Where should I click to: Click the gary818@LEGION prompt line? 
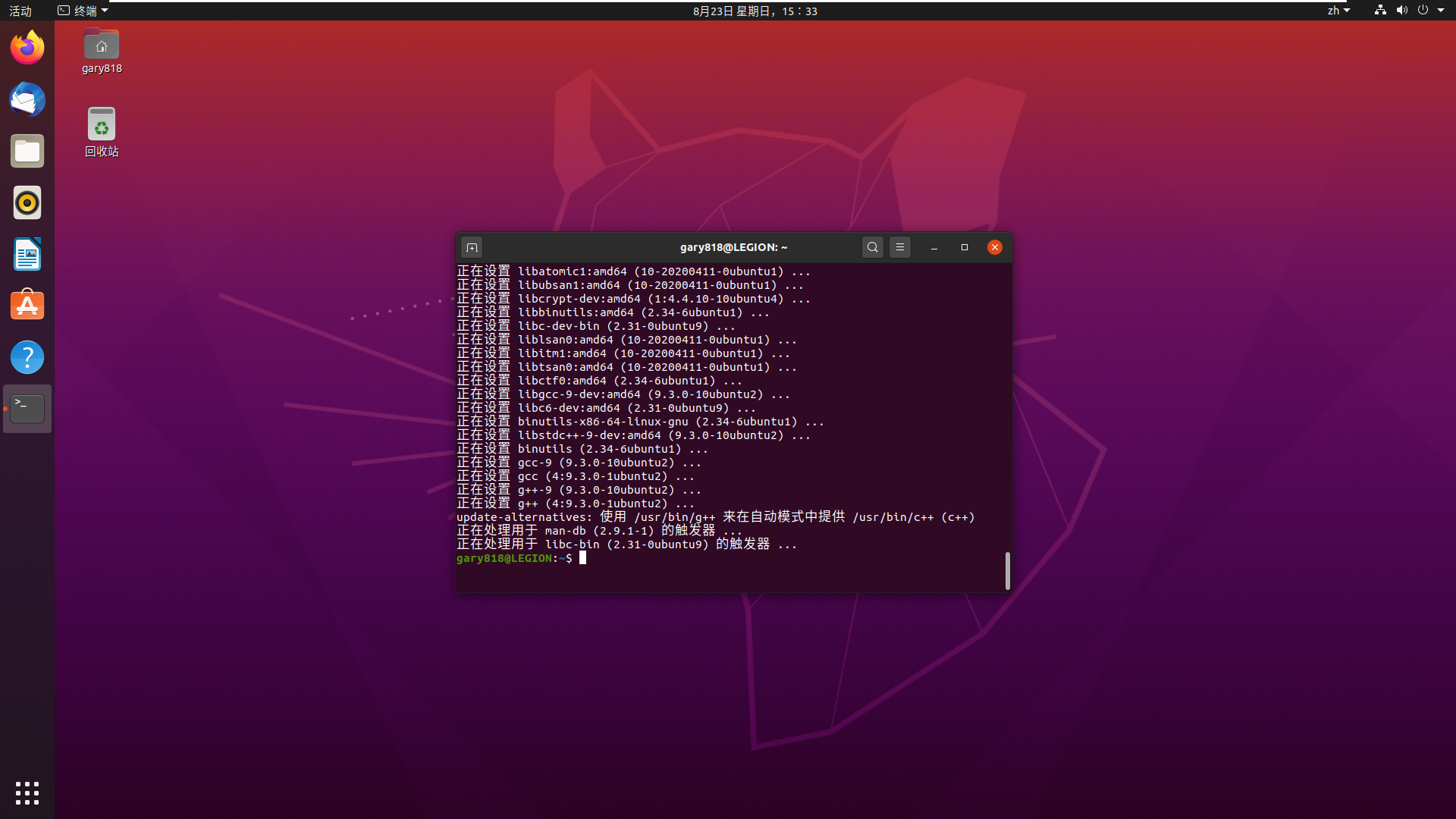coord(521,558)
